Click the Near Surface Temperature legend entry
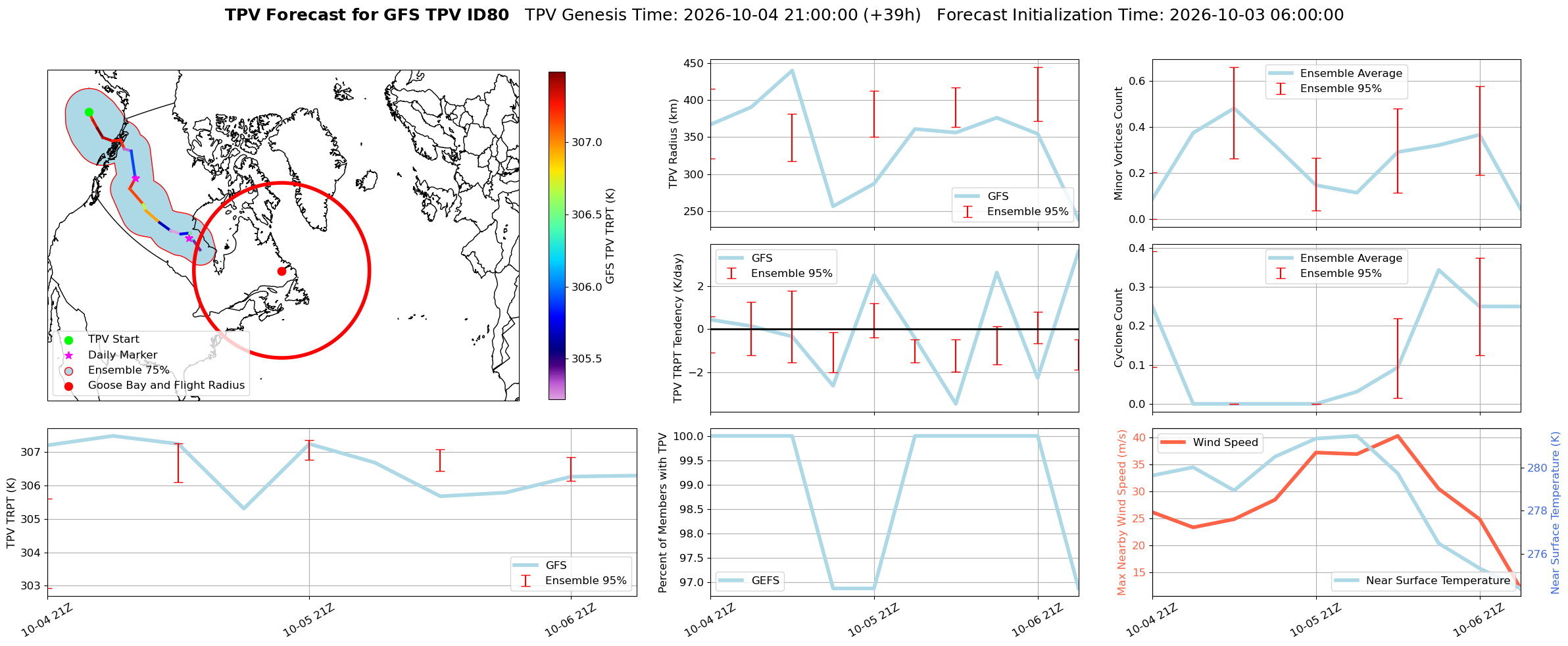1568x646 pixels. click(x=1422, y=581)
